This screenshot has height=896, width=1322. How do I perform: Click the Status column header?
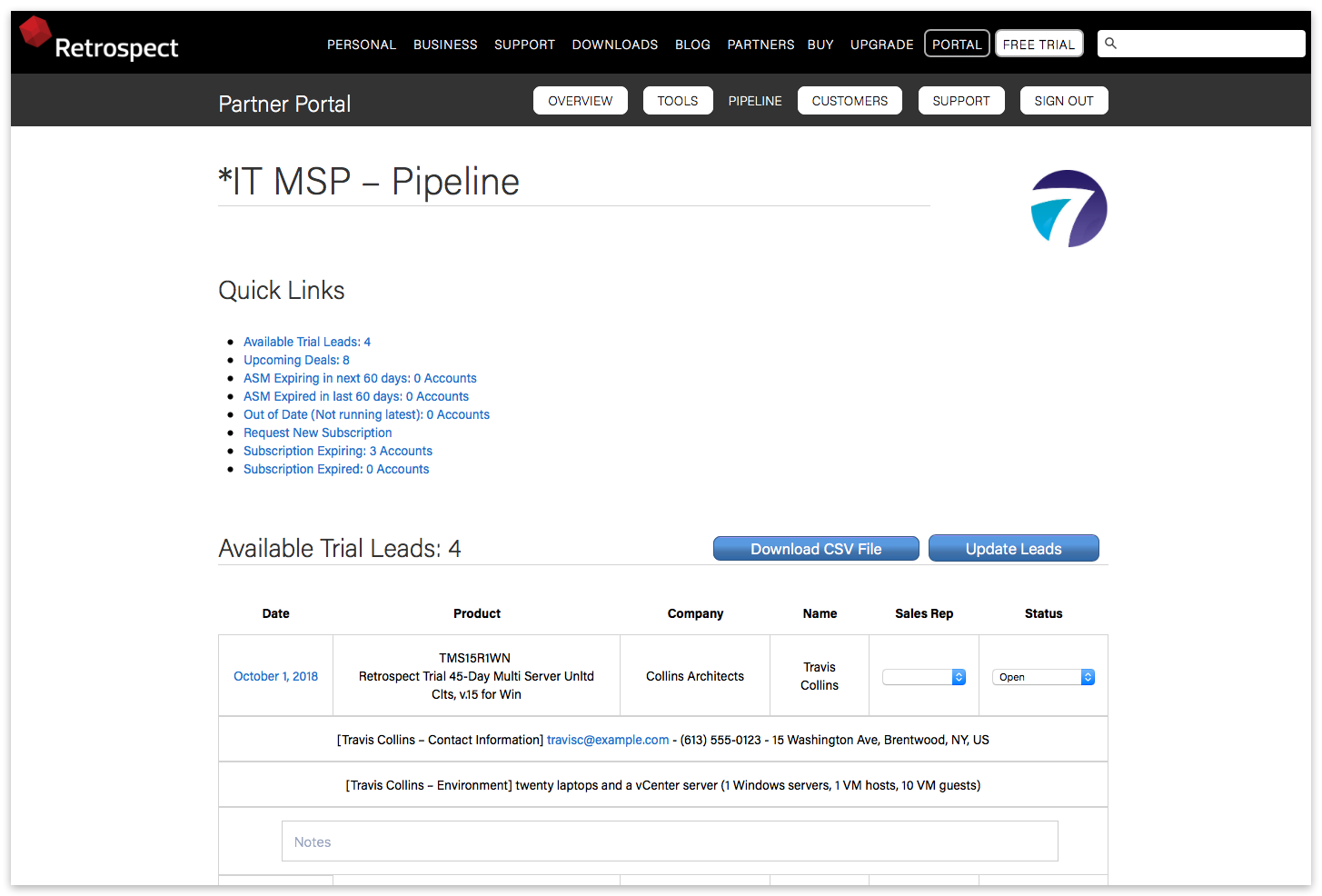point(1043,613)
